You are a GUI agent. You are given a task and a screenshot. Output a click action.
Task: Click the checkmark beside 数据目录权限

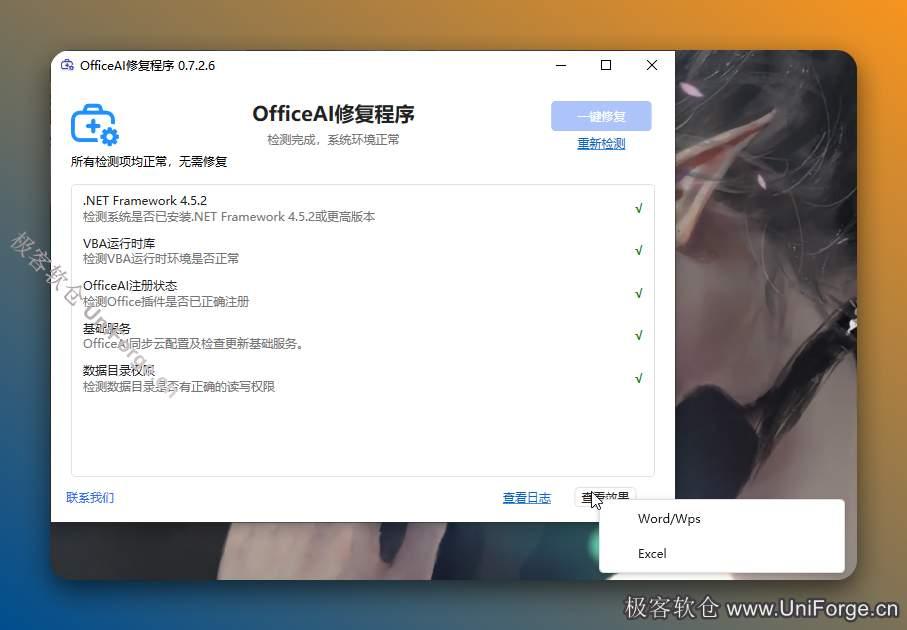click(x=639, y=378)
